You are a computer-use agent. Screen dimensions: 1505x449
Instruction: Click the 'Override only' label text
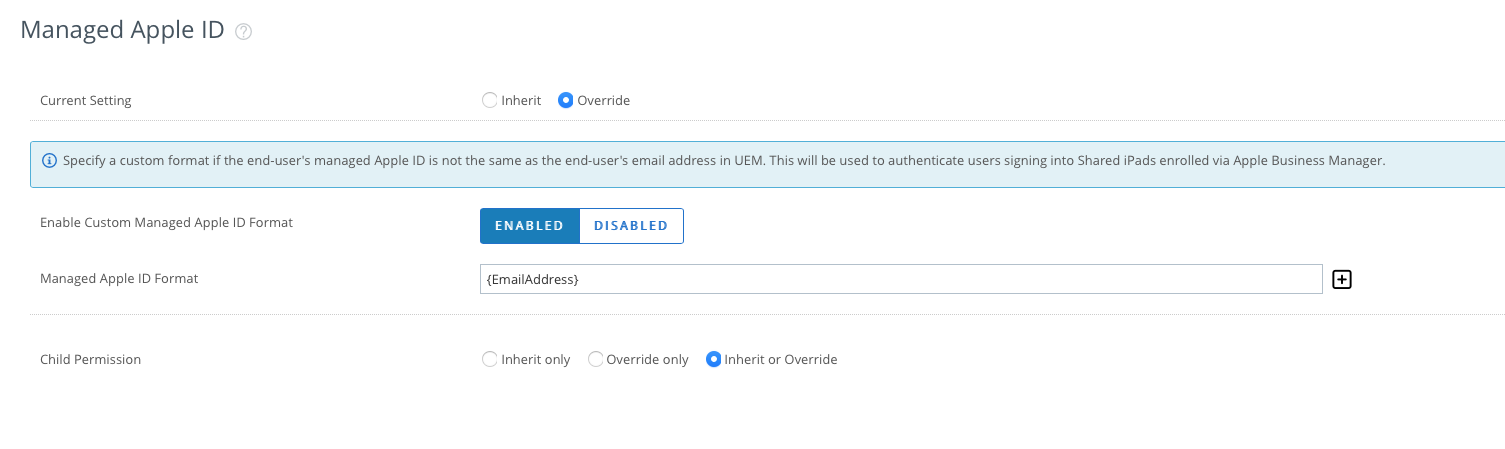[x=648, y=359]
